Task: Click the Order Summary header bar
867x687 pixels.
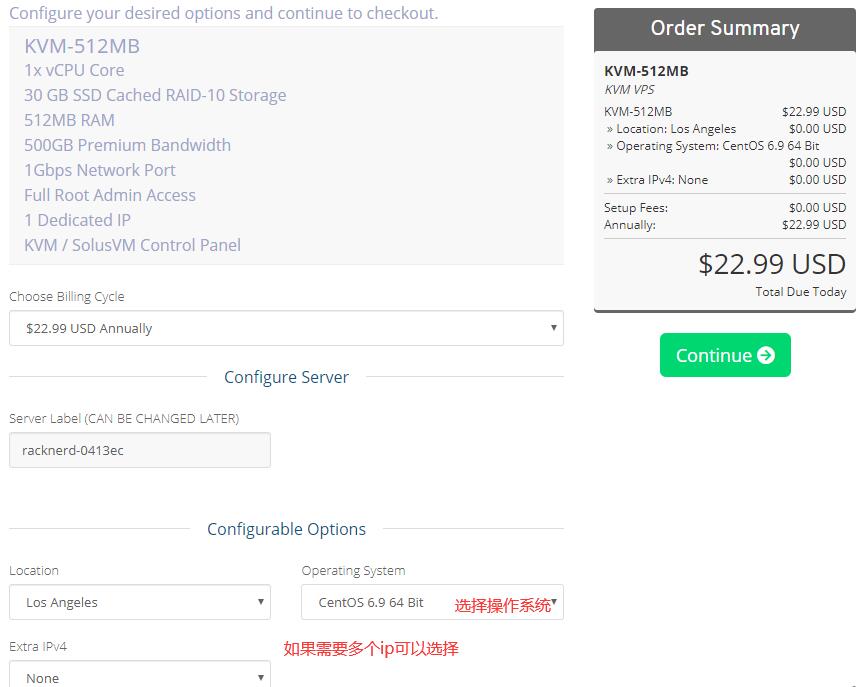Action: click(725, 28)
